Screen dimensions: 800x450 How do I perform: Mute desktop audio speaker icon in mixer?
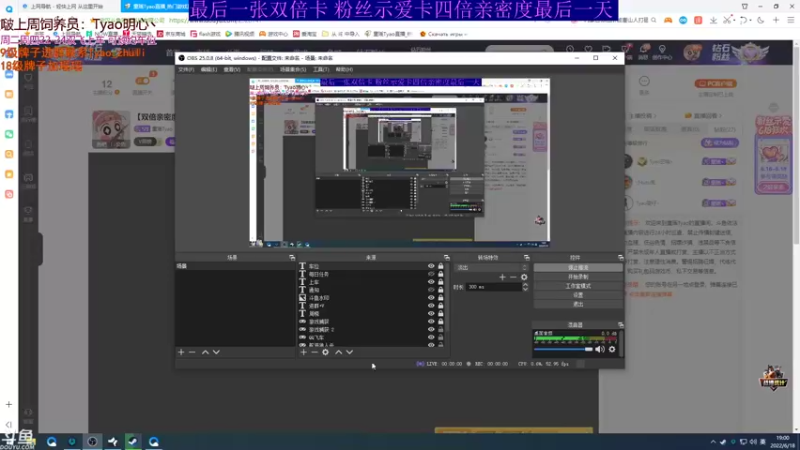[600, 349]
